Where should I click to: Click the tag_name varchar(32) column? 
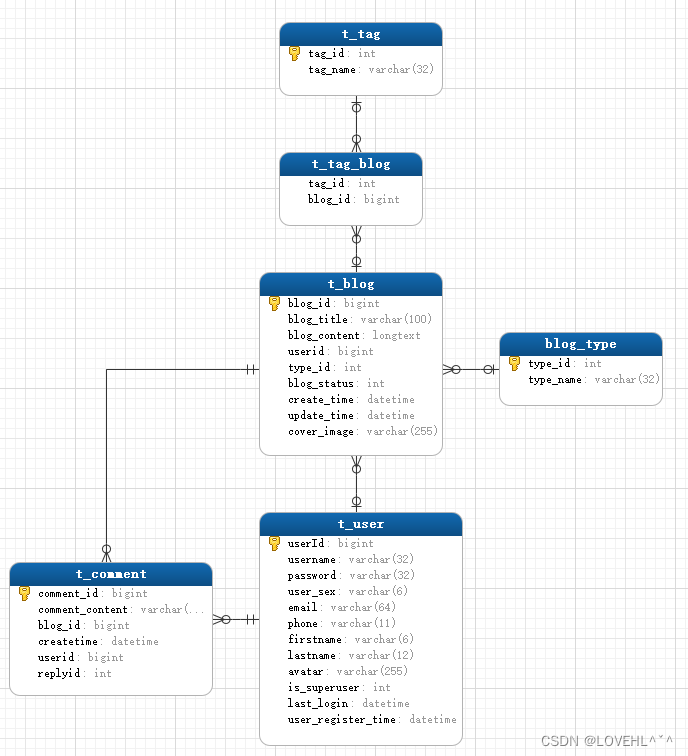point(371,69)
